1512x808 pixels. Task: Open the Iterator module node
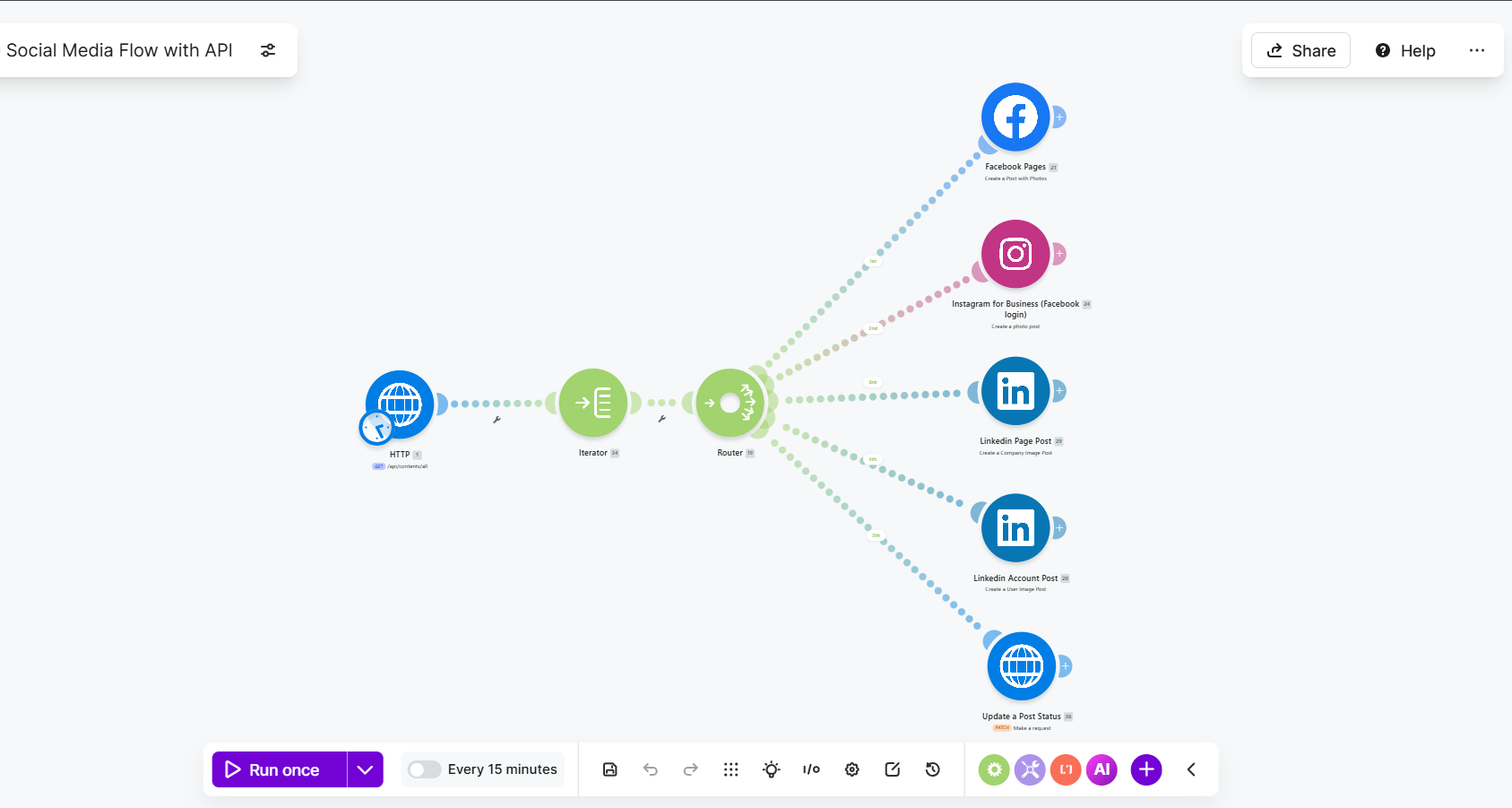593,403
